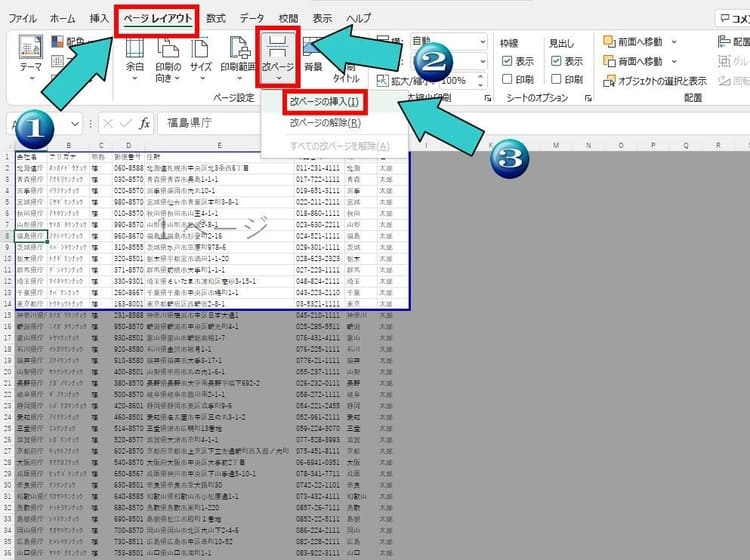Select column E header
750x560 pixels.
point(219,145)
